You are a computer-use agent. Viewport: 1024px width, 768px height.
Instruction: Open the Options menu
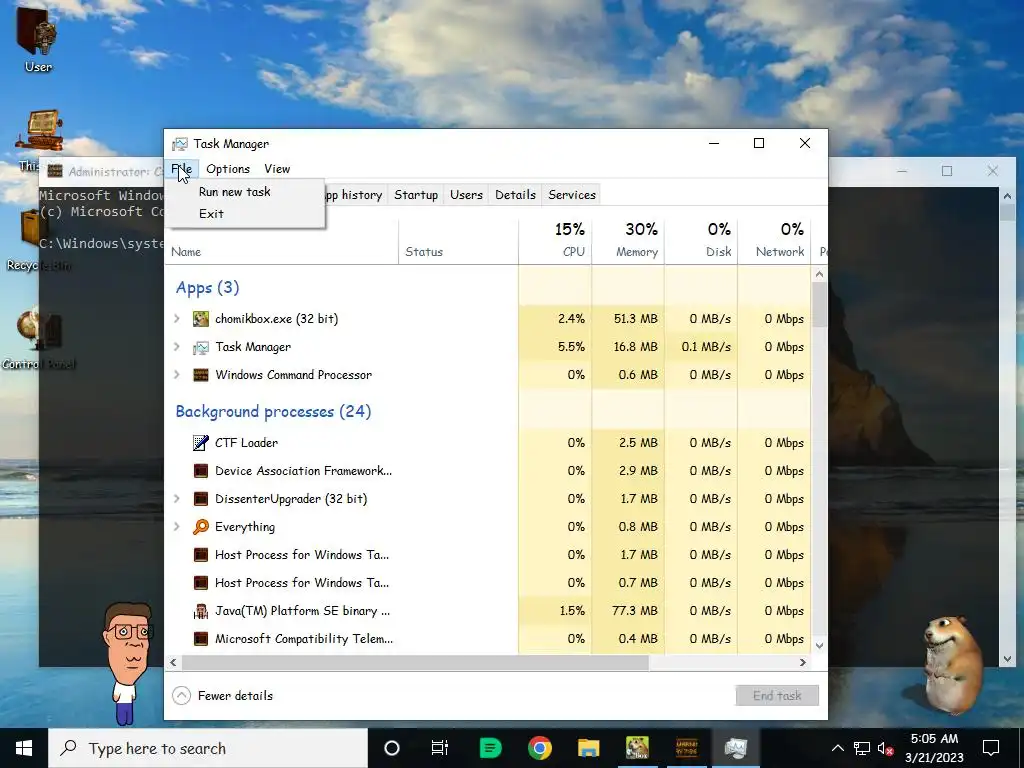228,168
